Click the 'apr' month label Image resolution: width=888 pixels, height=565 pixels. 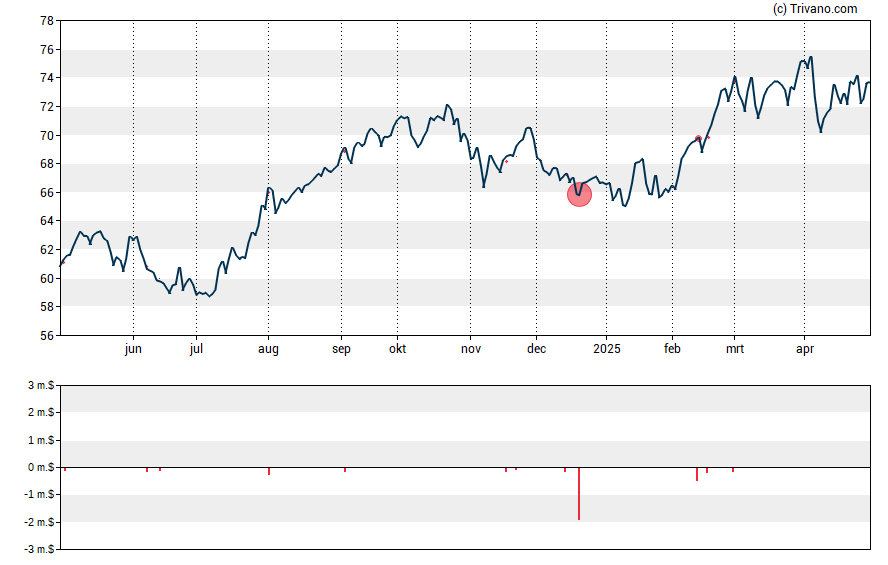click(805, 349)
